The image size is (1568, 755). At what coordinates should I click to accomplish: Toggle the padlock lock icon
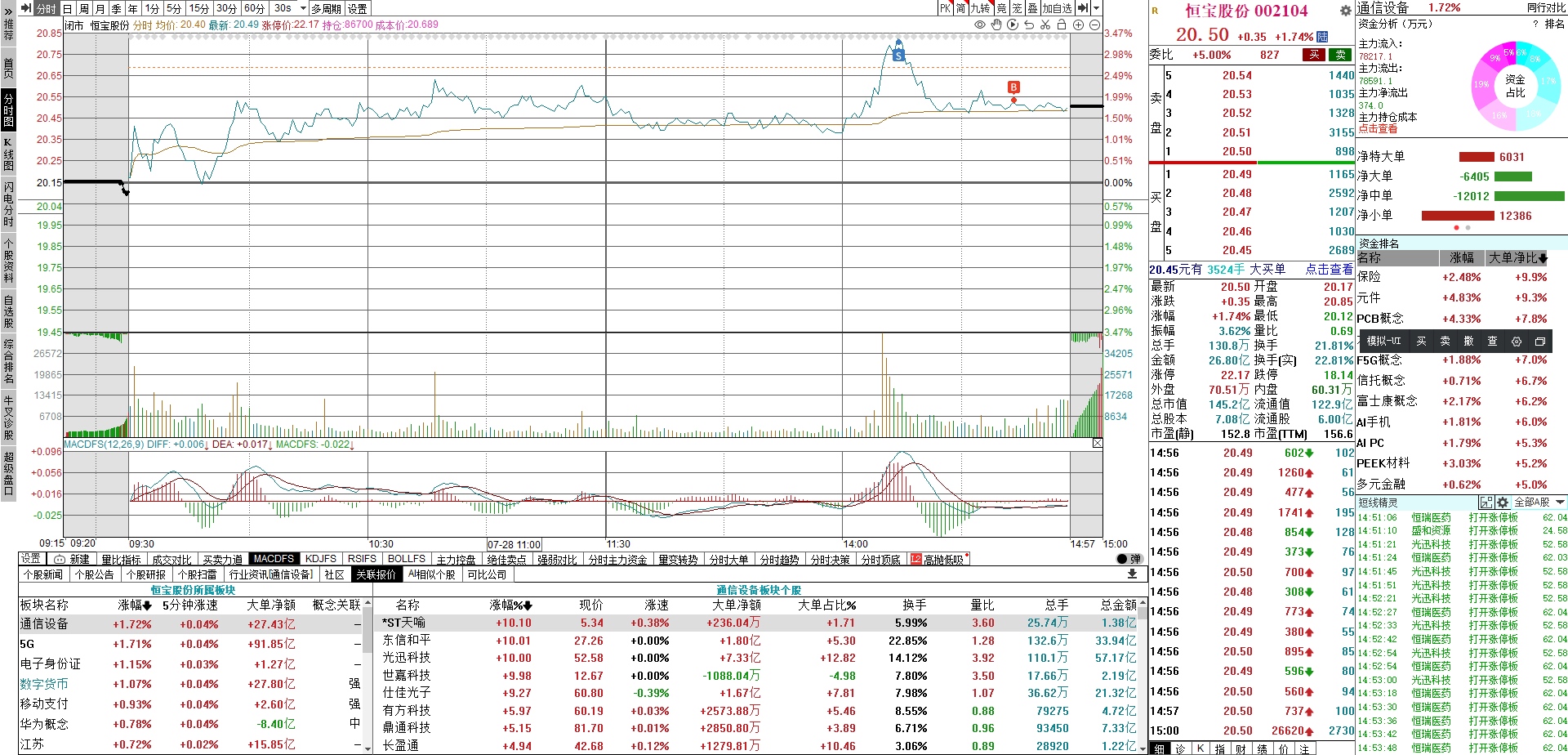[x=1062, y=25]
